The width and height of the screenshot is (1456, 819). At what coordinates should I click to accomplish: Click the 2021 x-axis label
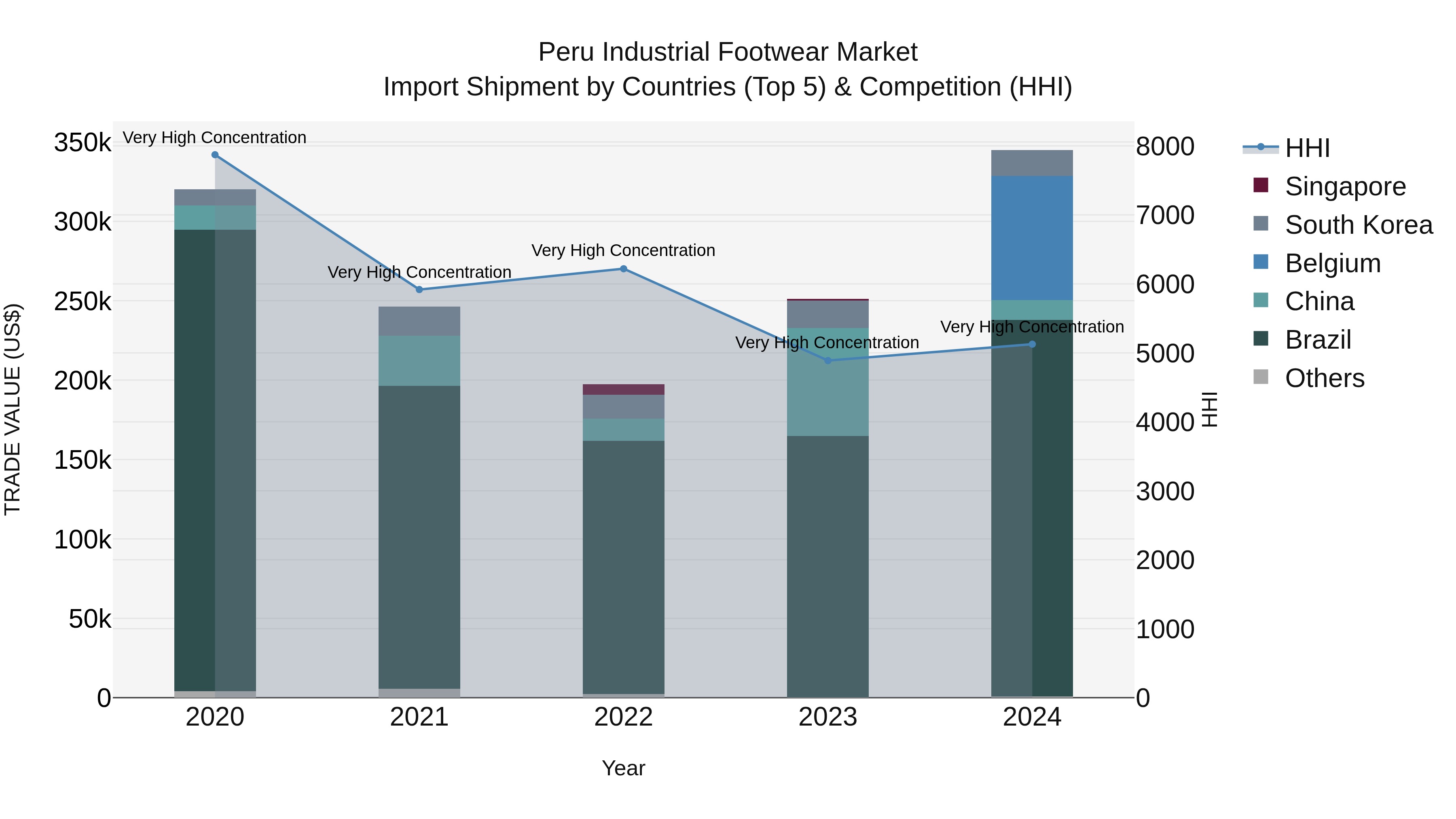coord(419,717)
